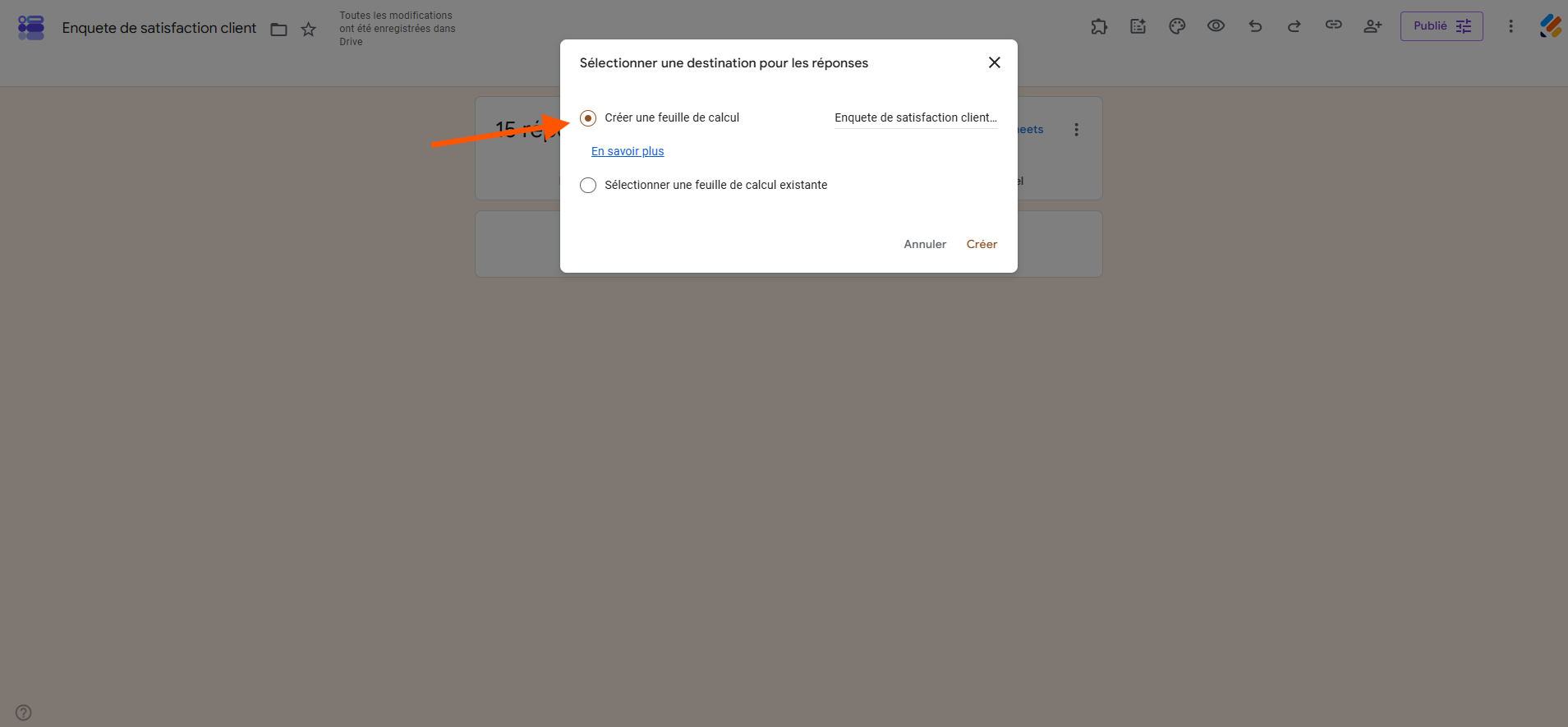Star the form Enquete de satisfaction client
The image size is (1568, 727).
(x=309, y=30)
